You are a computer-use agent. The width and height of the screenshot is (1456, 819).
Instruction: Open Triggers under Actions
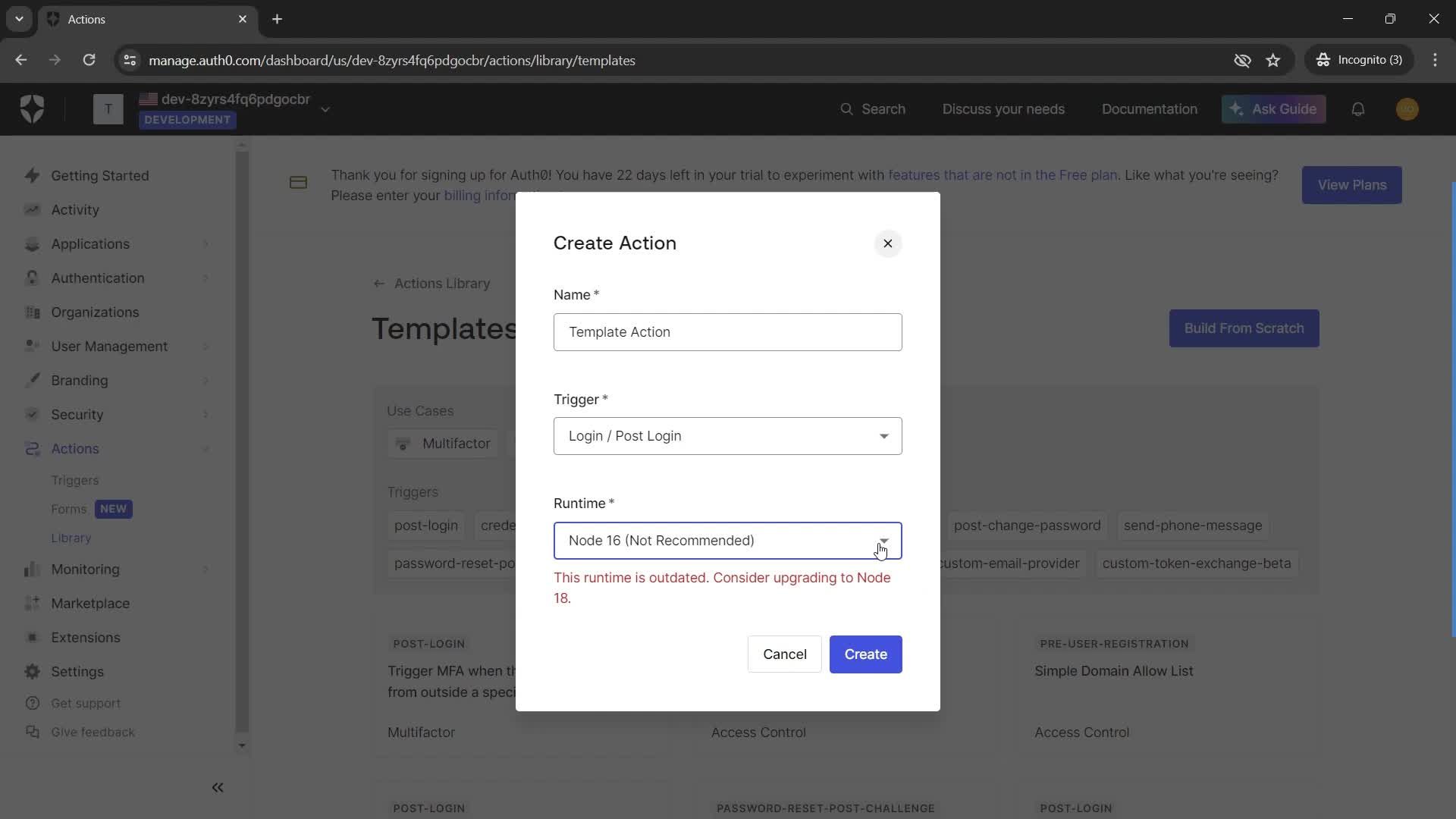pyautogui.click(x=75, y=481)
